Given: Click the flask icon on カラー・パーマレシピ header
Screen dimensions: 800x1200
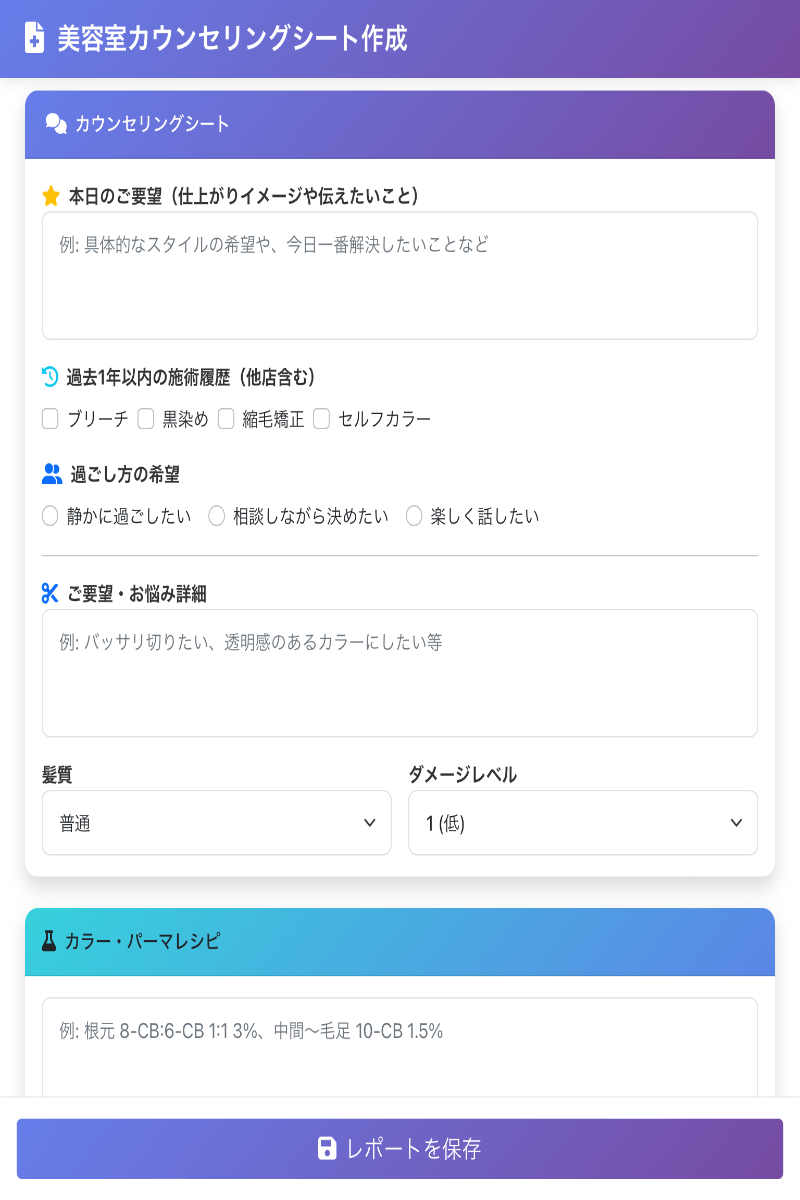Looking at the screenshot, I should 50,939.
